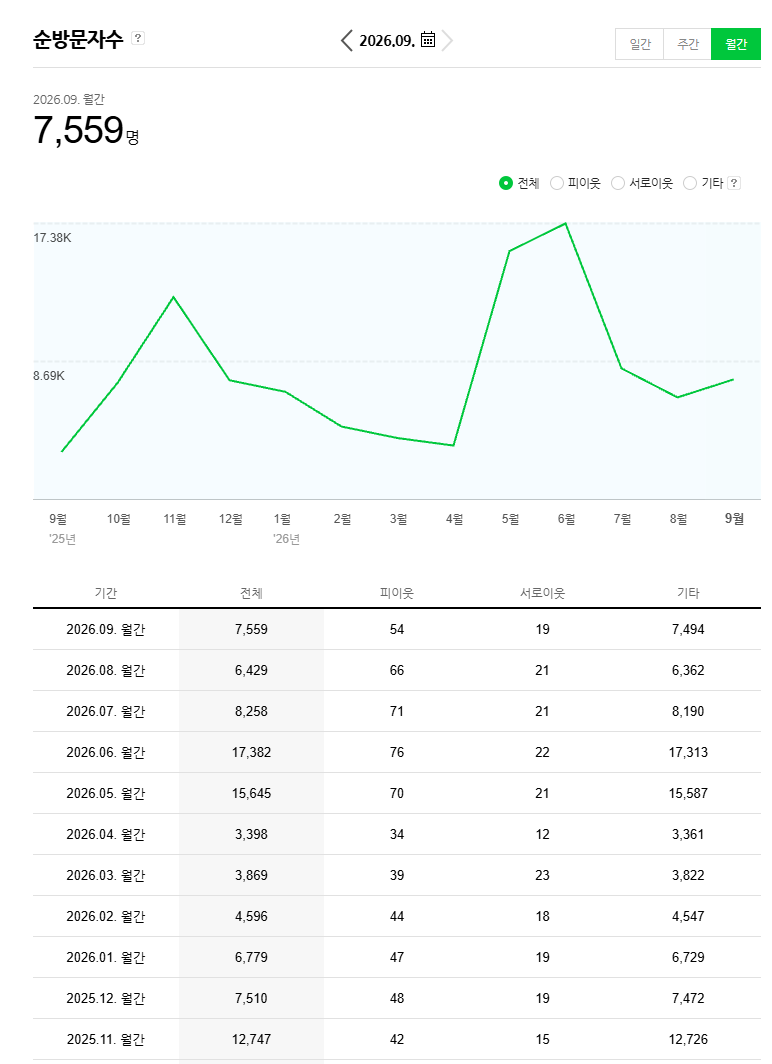Select the 월간 monthly view tab

736,44
